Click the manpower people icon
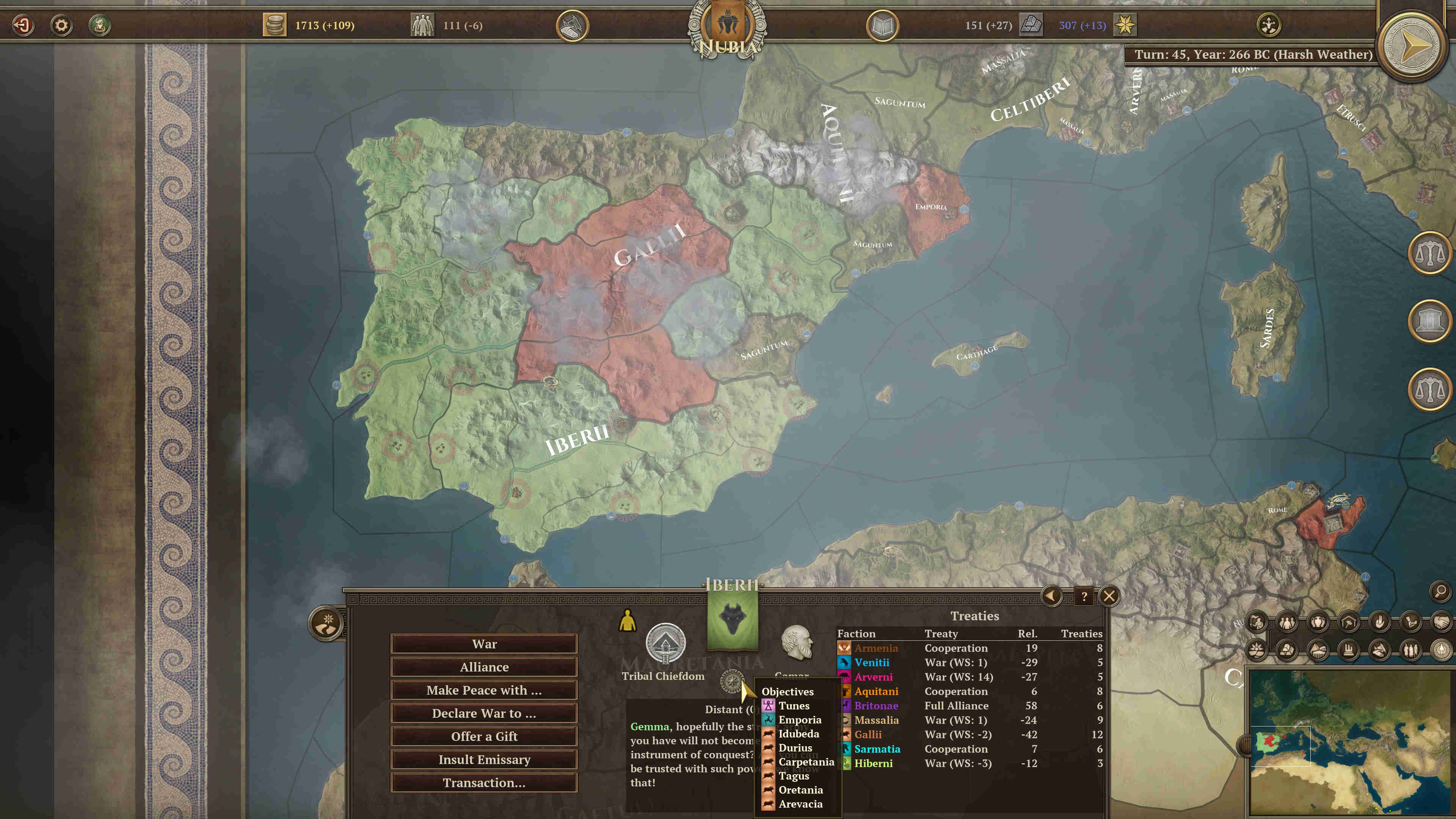The height and width of the screenshot is (819, 1456). pyautogui.click(x=422, y=25)
